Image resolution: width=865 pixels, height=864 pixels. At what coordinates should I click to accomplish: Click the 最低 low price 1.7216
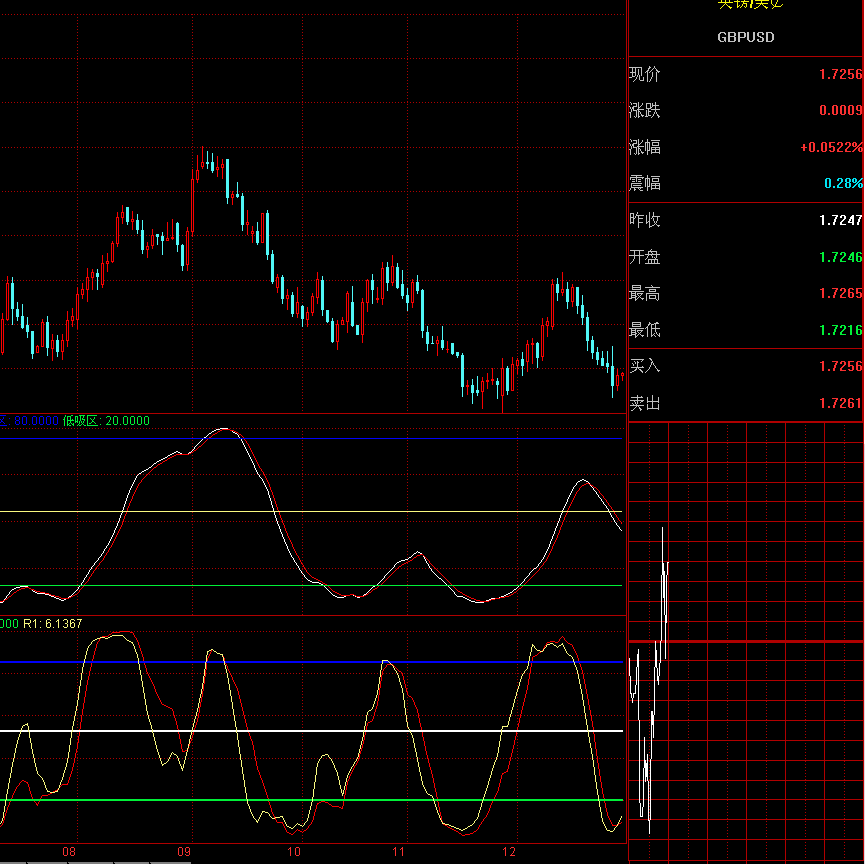click(839, 330)
